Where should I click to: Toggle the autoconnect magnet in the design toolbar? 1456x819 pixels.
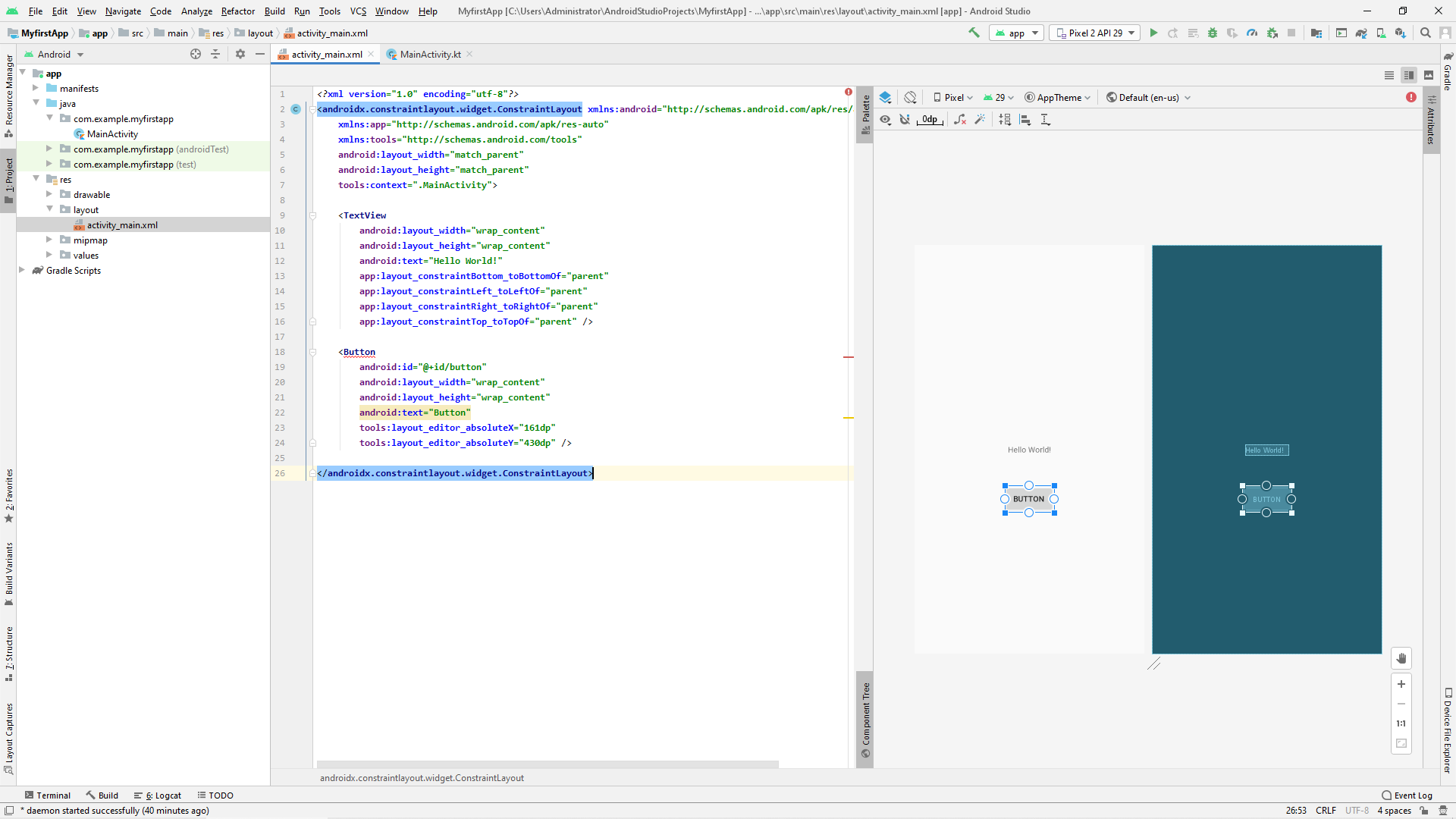(x=905, y=119)
